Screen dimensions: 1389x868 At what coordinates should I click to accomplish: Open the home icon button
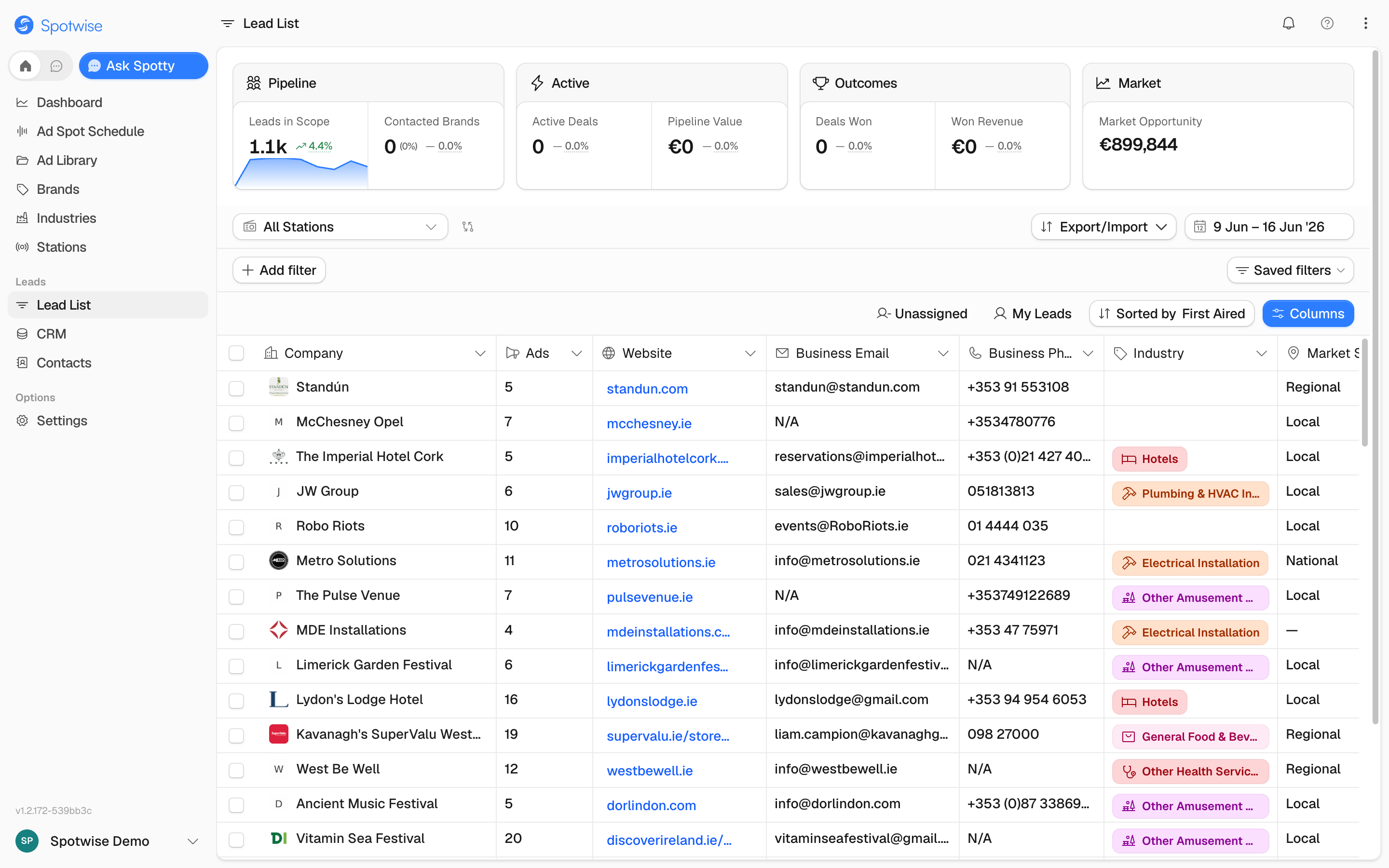[x=25, y=66]
